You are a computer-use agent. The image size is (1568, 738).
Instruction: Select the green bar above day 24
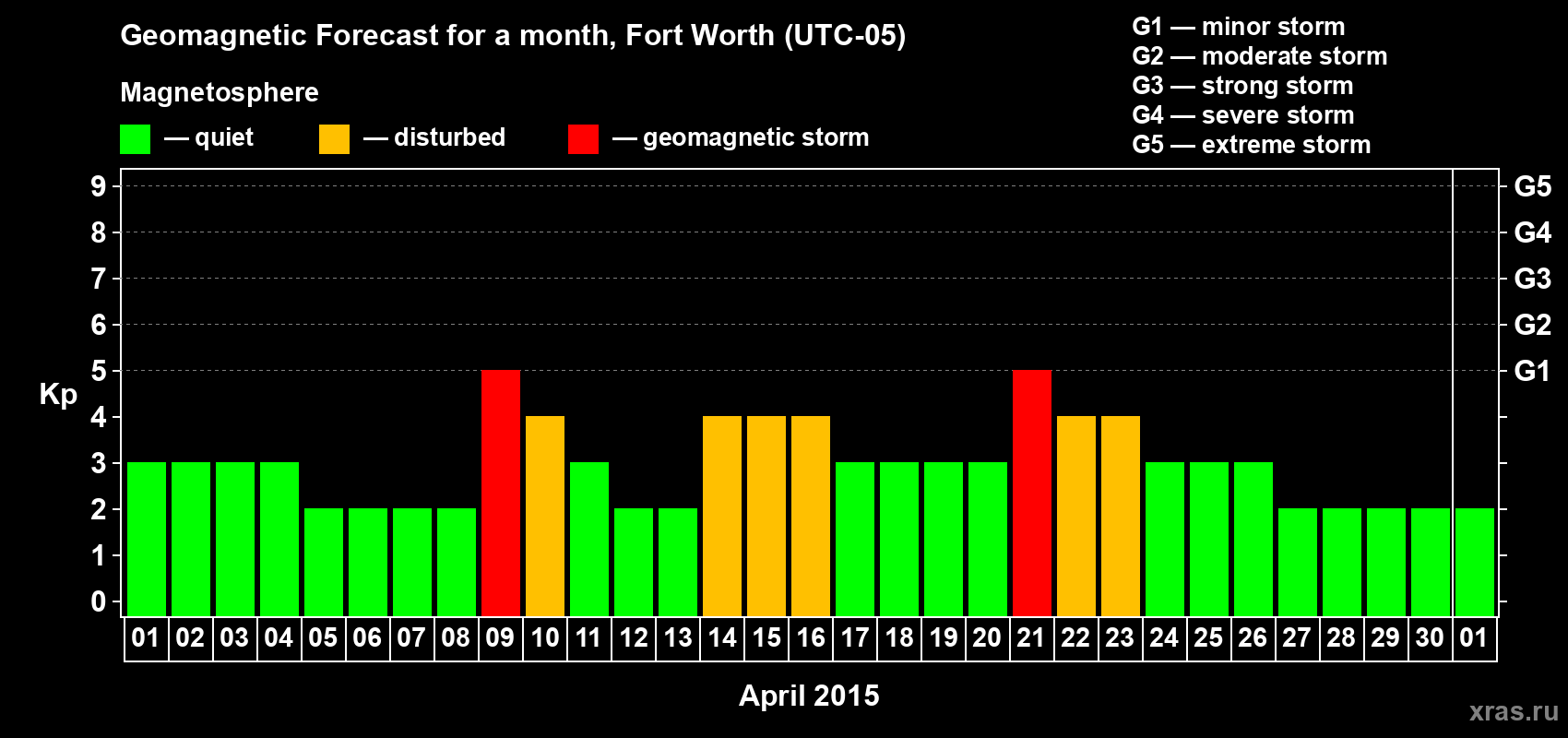point(1165,540)
